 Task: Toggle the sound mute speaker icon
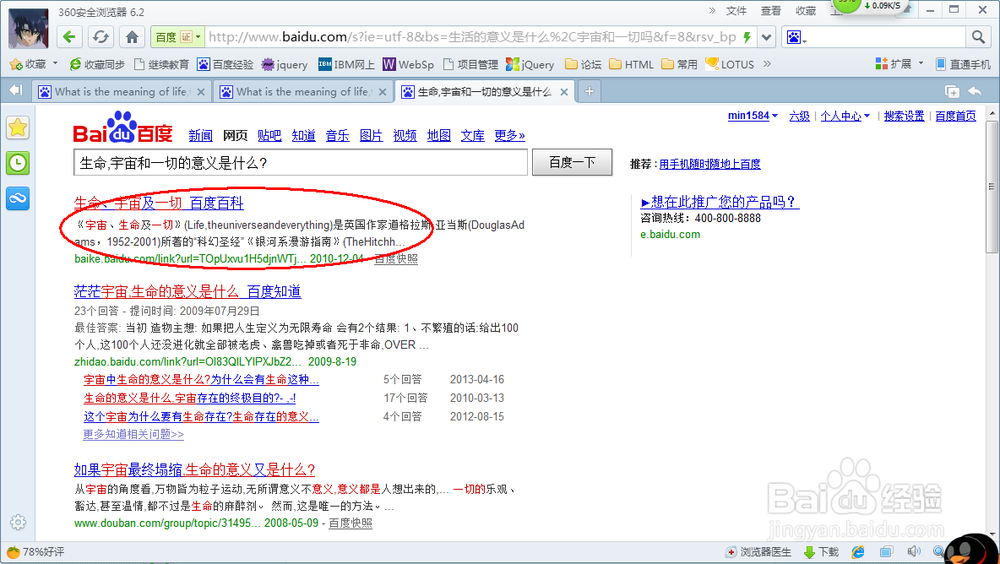915,552
